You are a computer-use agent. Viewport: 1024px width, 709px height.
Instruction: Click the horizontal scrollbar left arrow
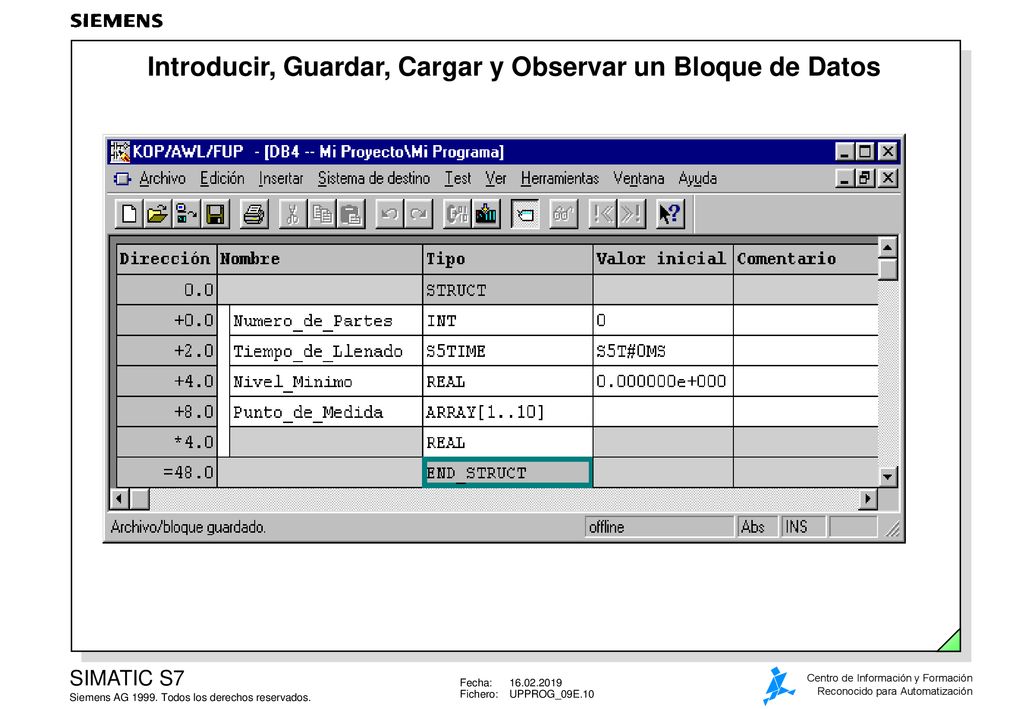(119, 499)
